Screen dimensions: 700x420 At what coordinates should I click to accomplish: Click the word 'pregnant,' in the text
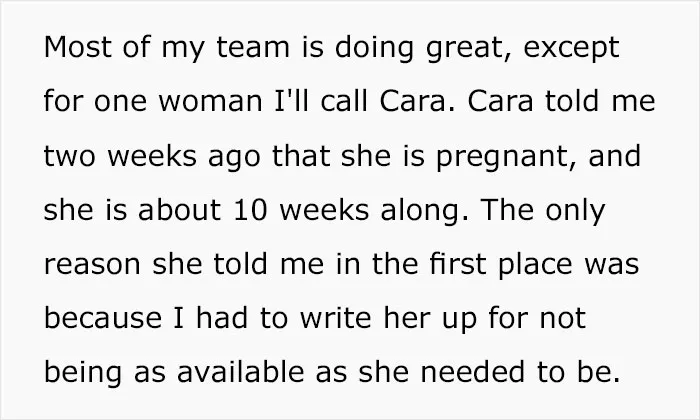[x=506, y=158]
